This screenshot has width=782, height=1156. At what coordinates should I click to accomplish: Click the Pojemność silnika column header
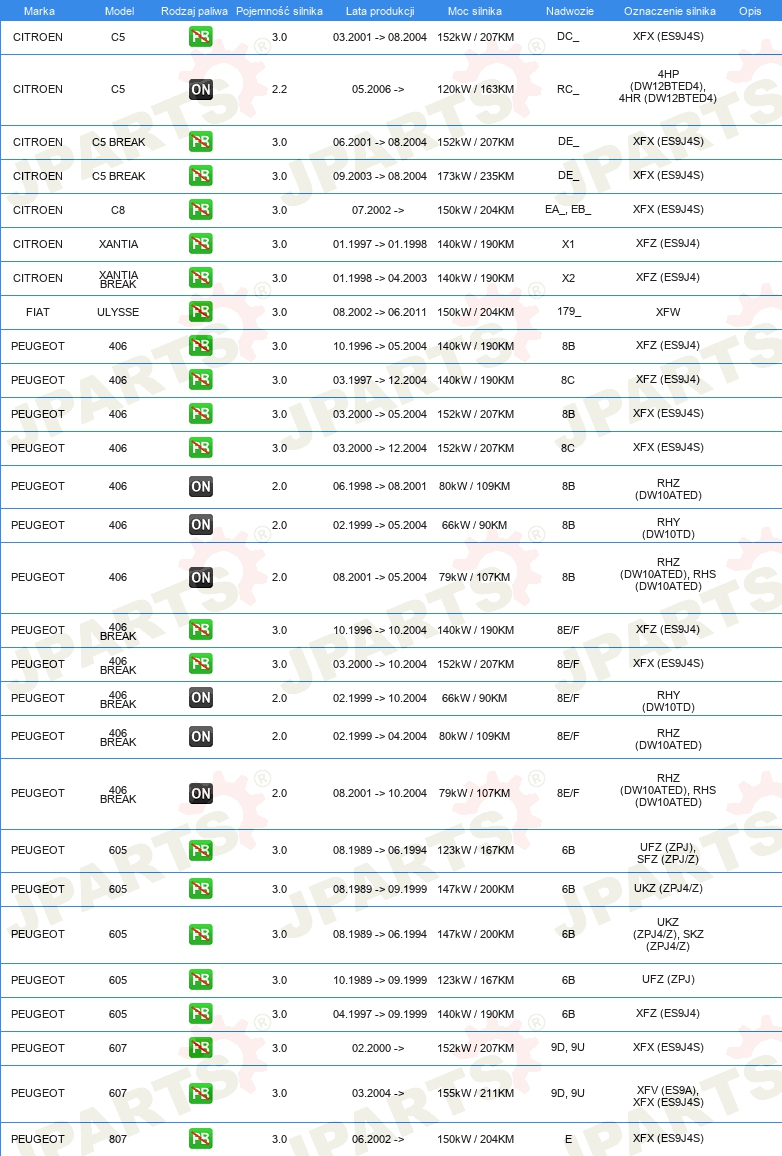pos(279,11)
